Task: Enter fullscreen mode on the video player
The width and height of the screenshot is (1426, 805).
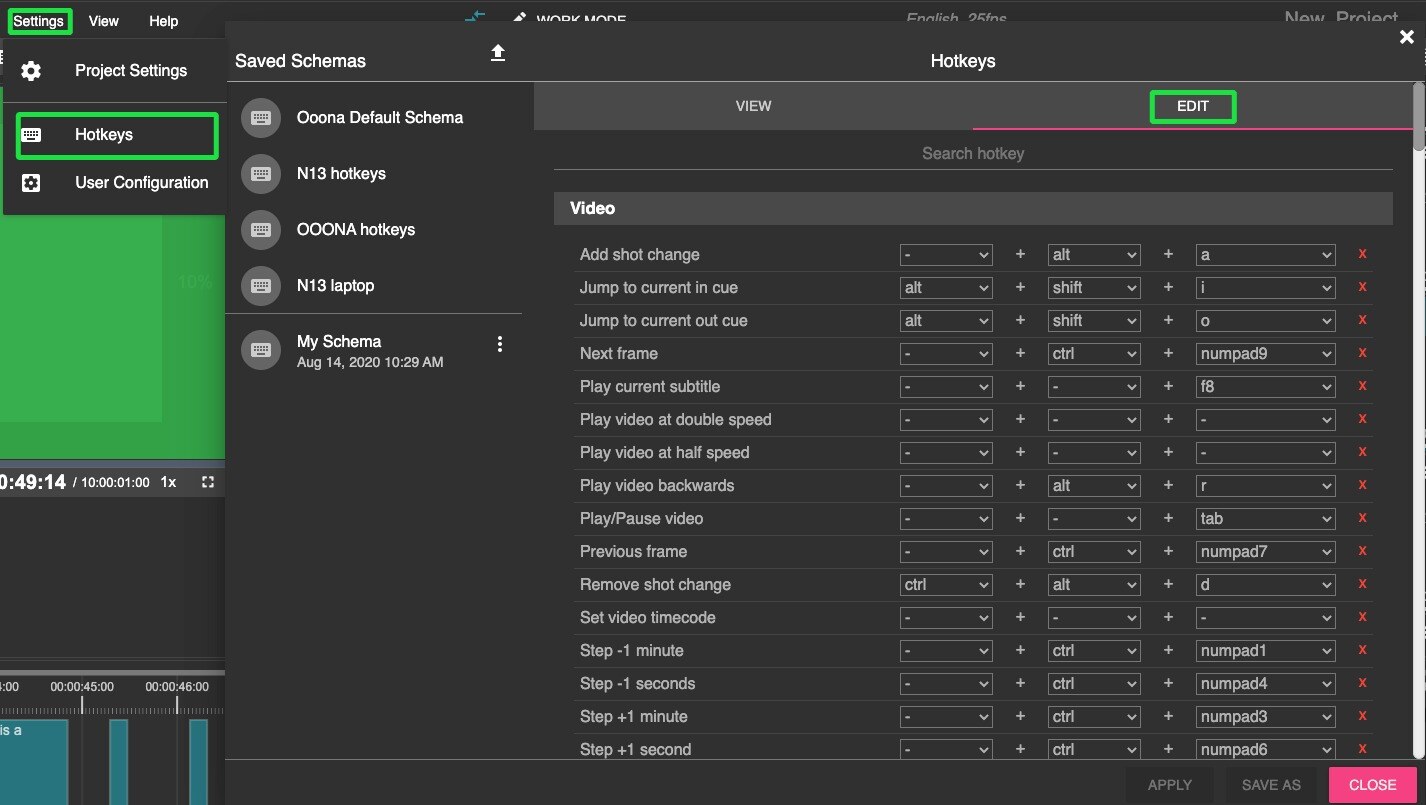Action: (208, 481)
